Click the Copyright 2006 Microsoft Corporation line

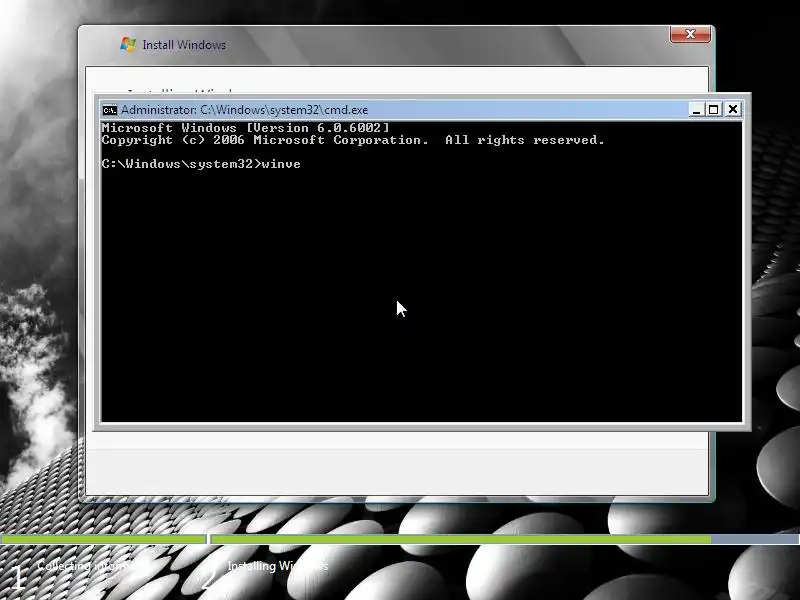[353, 140]
